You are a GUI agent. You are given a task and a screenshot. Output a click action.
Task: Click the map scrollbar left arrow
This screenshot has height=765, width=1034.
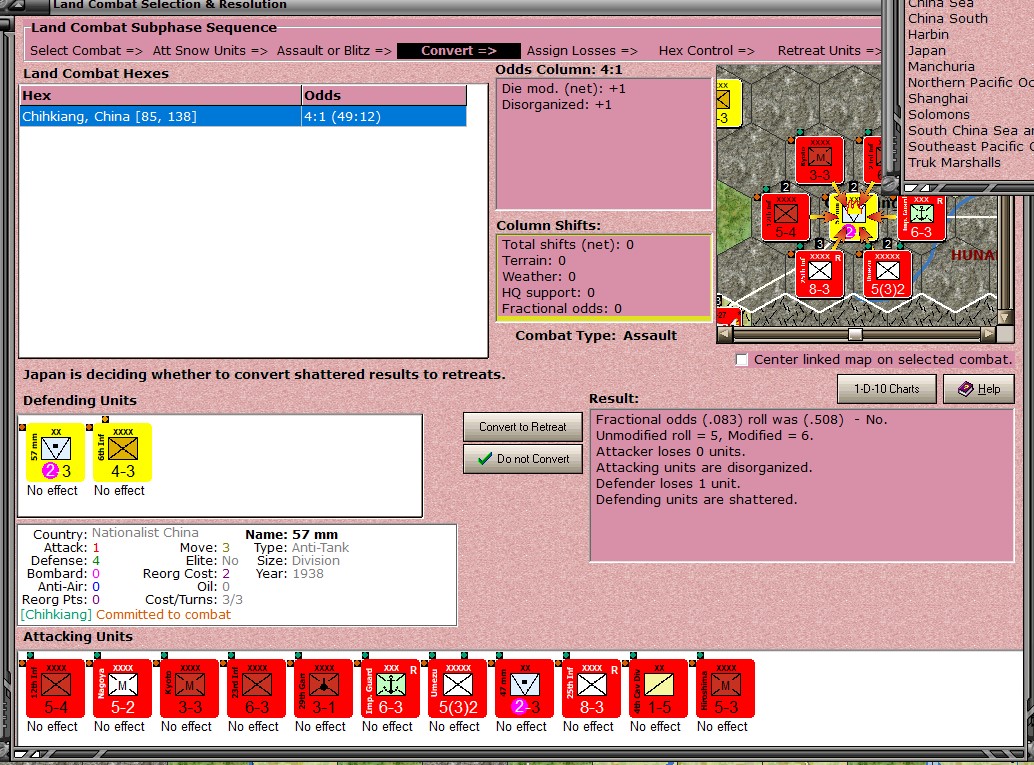725,334
